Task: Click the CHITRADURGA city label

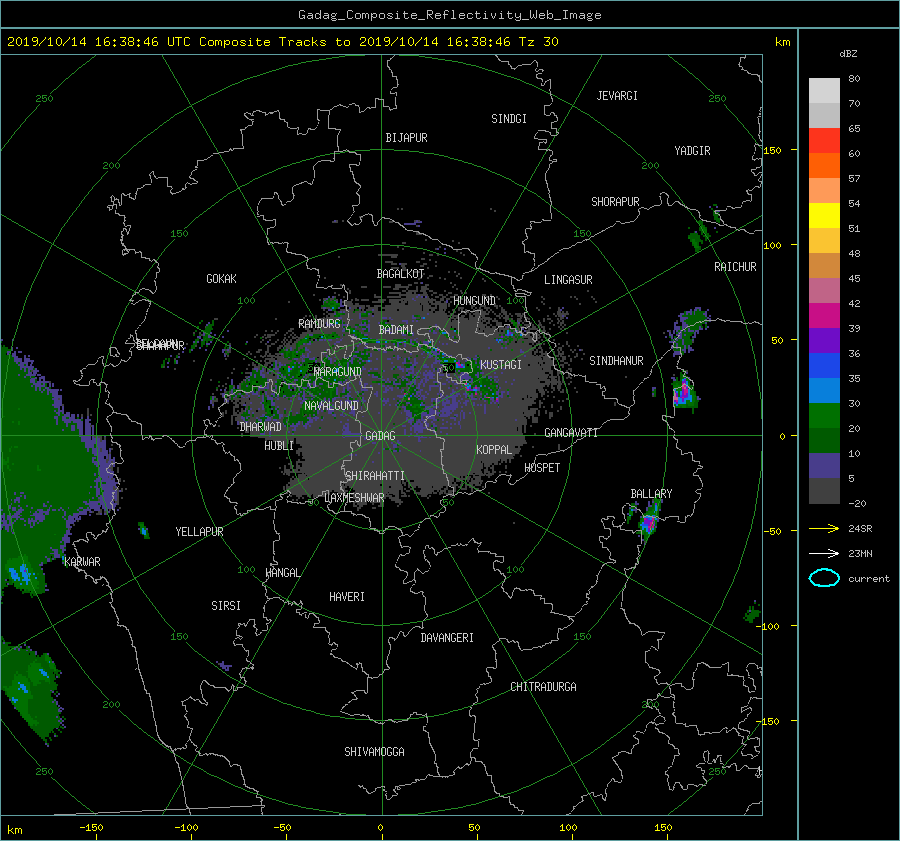Action: (x=543, y=687)
